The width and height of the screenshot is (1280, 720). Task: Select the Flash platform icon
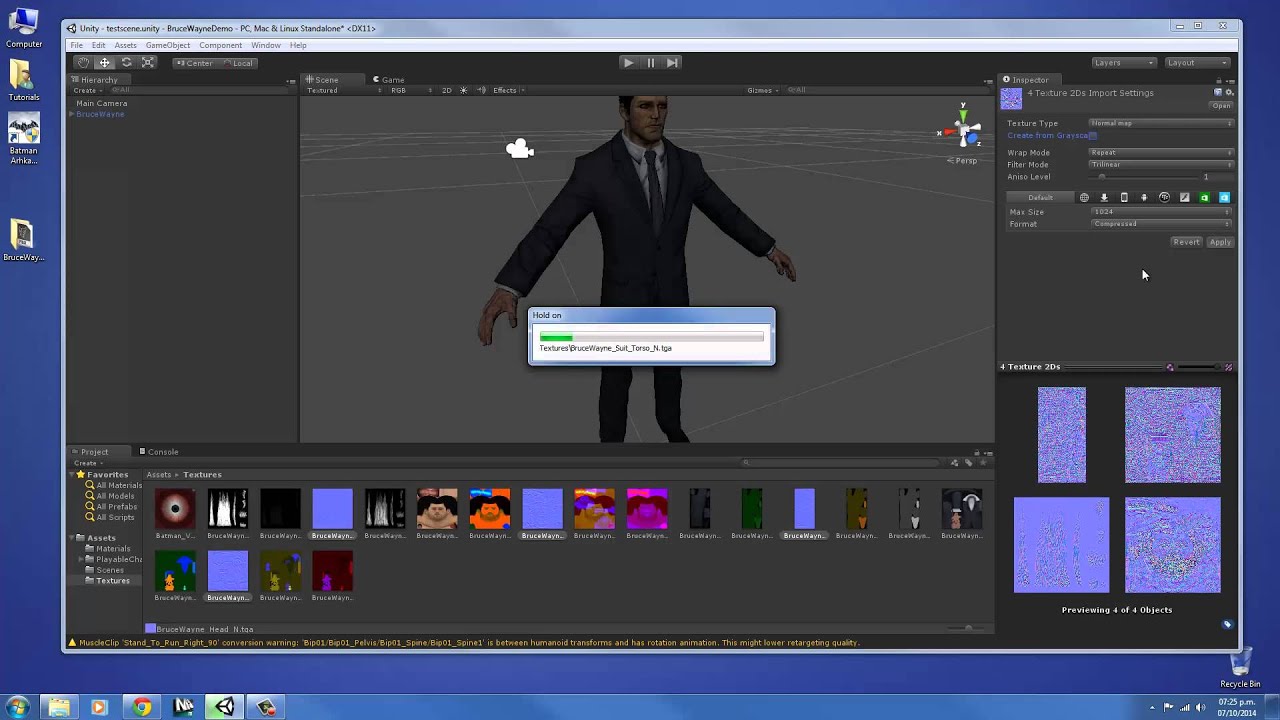[x=1184, y=198]
